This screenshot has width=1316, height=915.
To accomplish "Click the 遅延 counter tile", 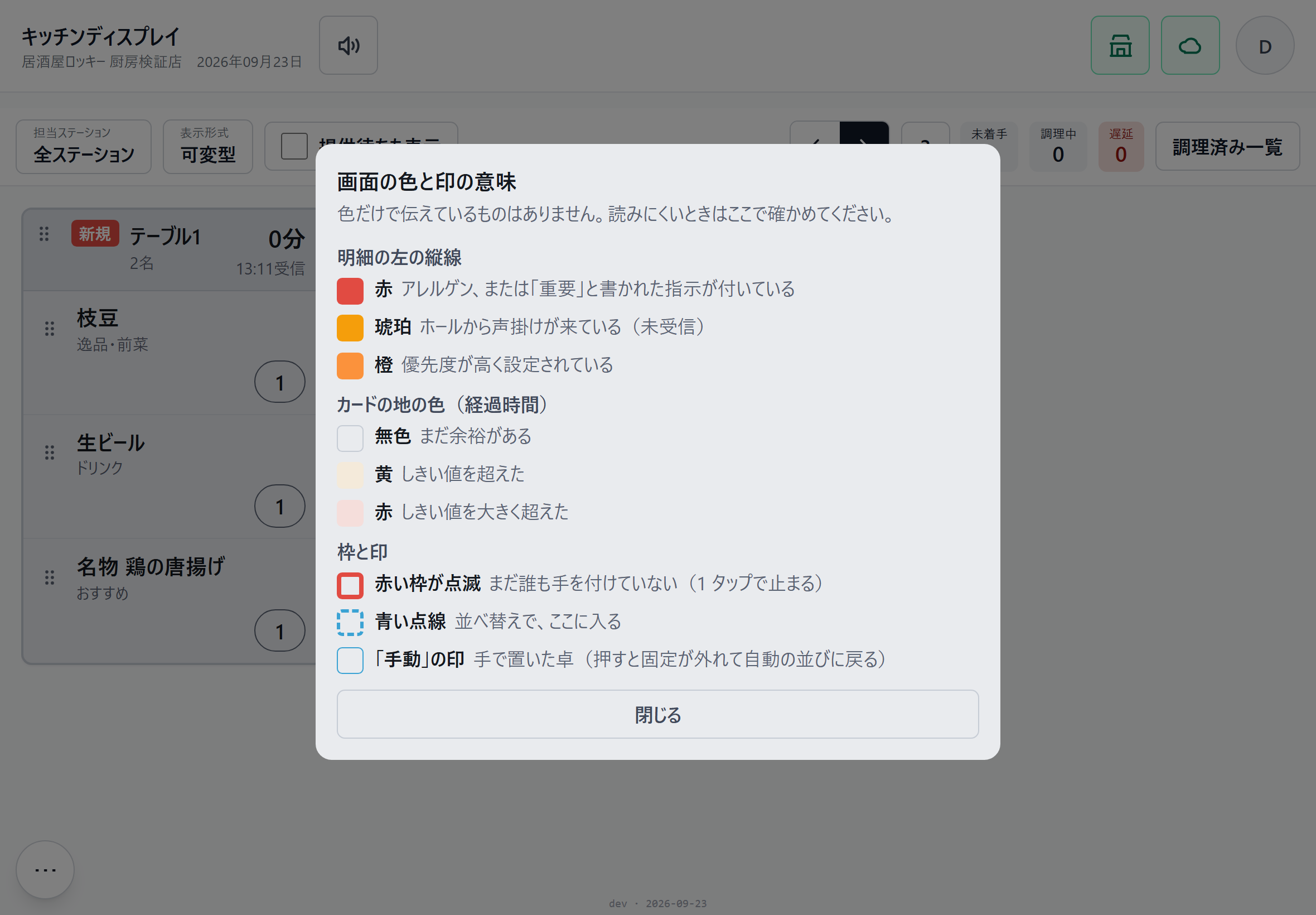I will [x=1121, y=147].
